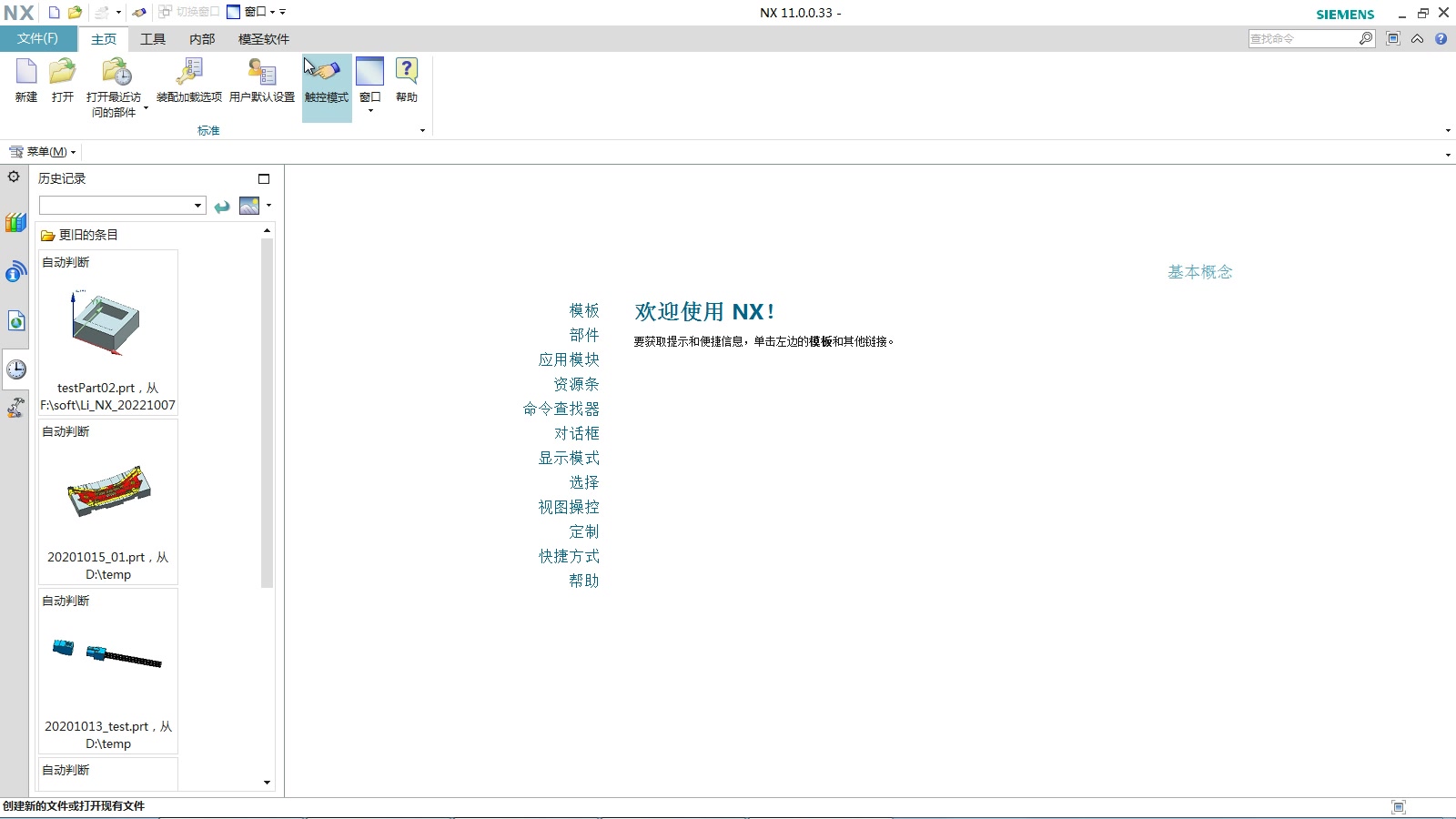
Task: Switch to the 模圣软件 ribbon tab
Action: point(264,39)
